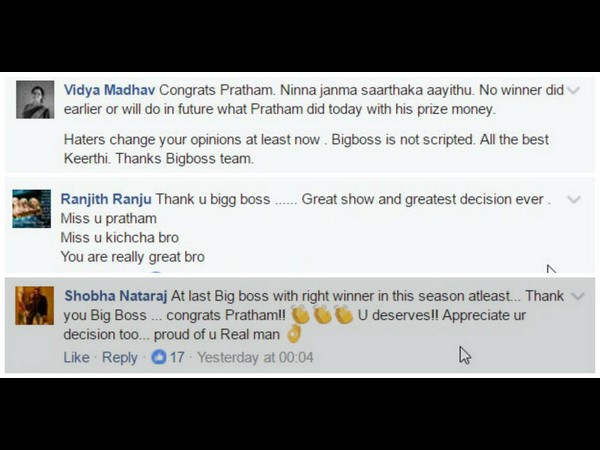
Task: Expand options chevron on Shobha Nataraj's comment
Action: pos(577,296)
